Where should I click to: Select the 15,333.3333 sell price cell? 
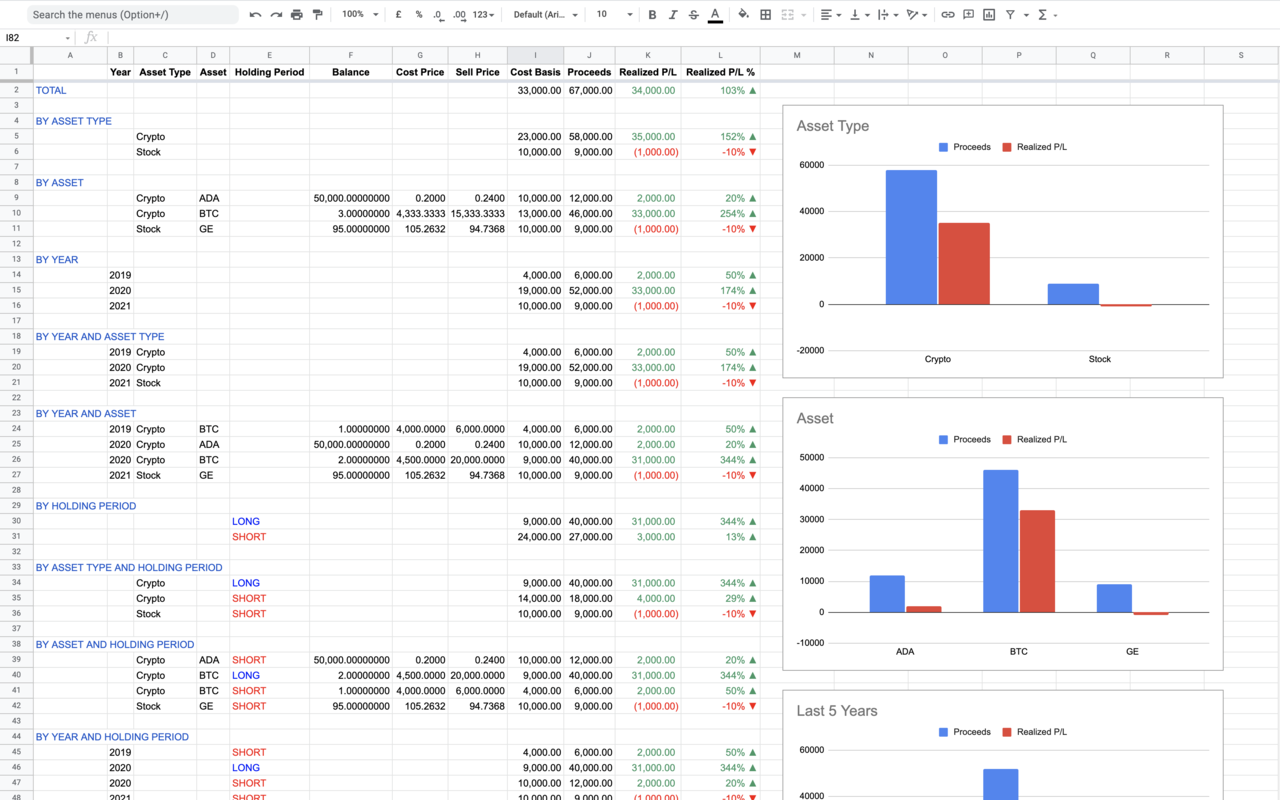coord(477,214)
